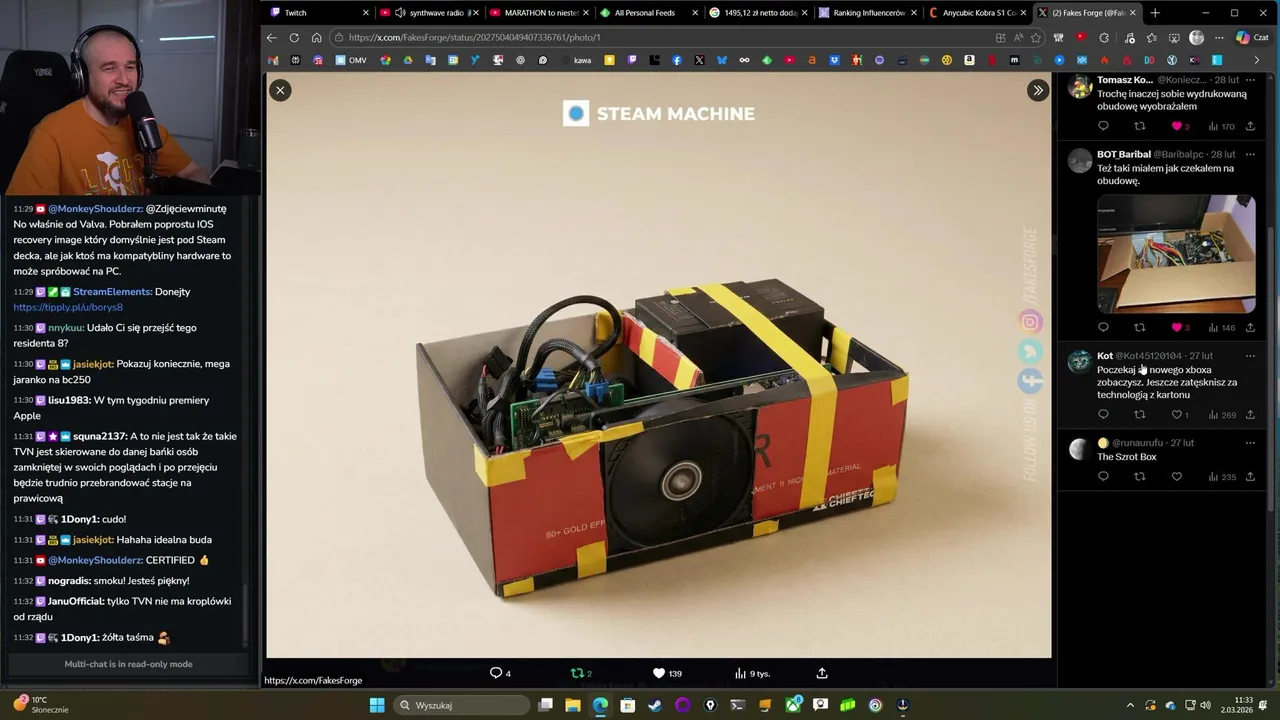Screen dimensions: 1280x720
Task: Open a new browser tab
Action: click(x=1155, y=13)
